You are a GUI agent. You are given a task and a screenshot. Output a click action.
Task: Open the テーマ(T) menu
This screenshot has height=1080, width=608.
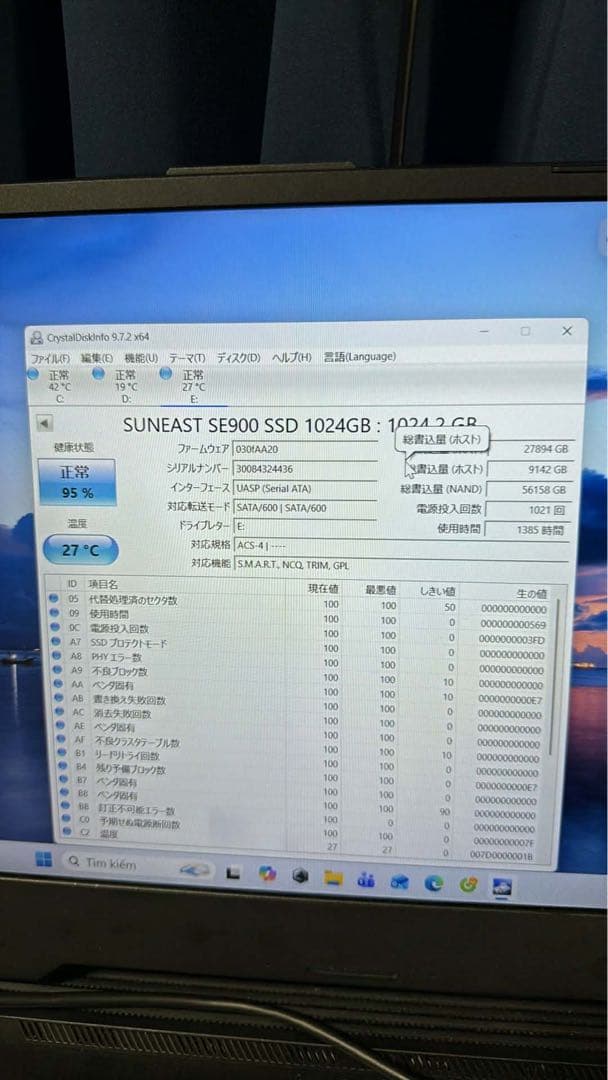(187, 357)
